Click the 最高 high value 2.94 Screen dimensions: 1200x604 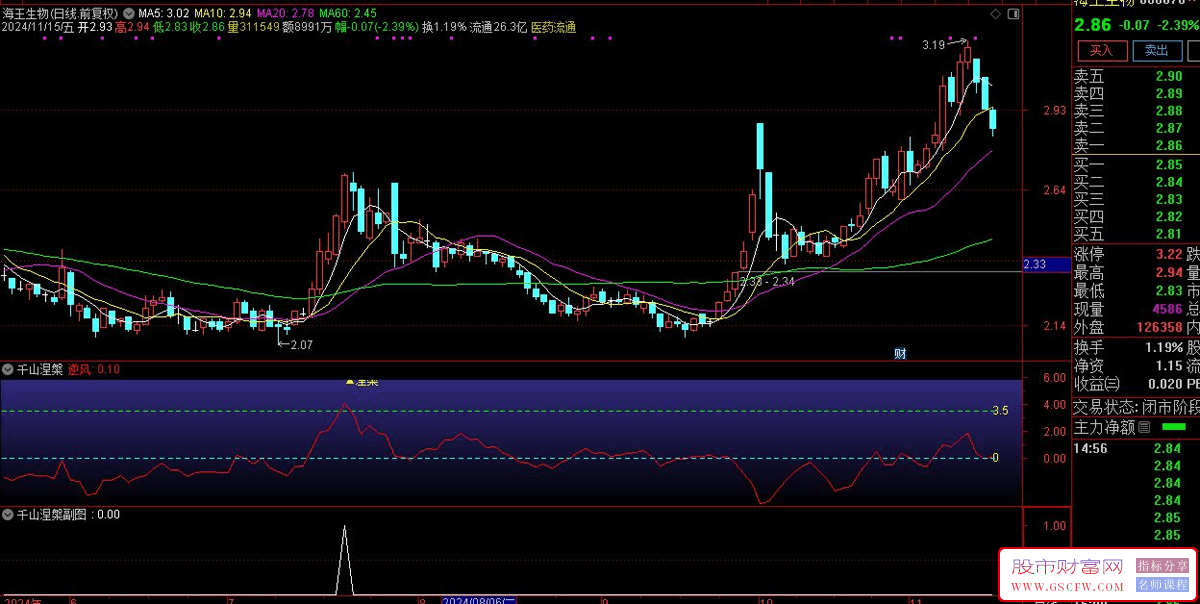tap(1168, 272)
